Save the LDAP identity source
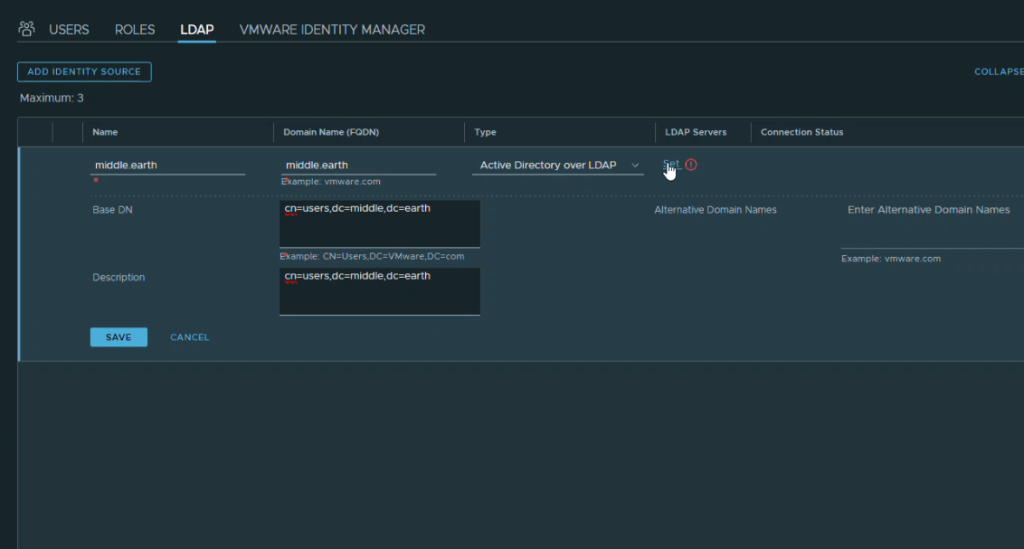 tap(118, 337)
